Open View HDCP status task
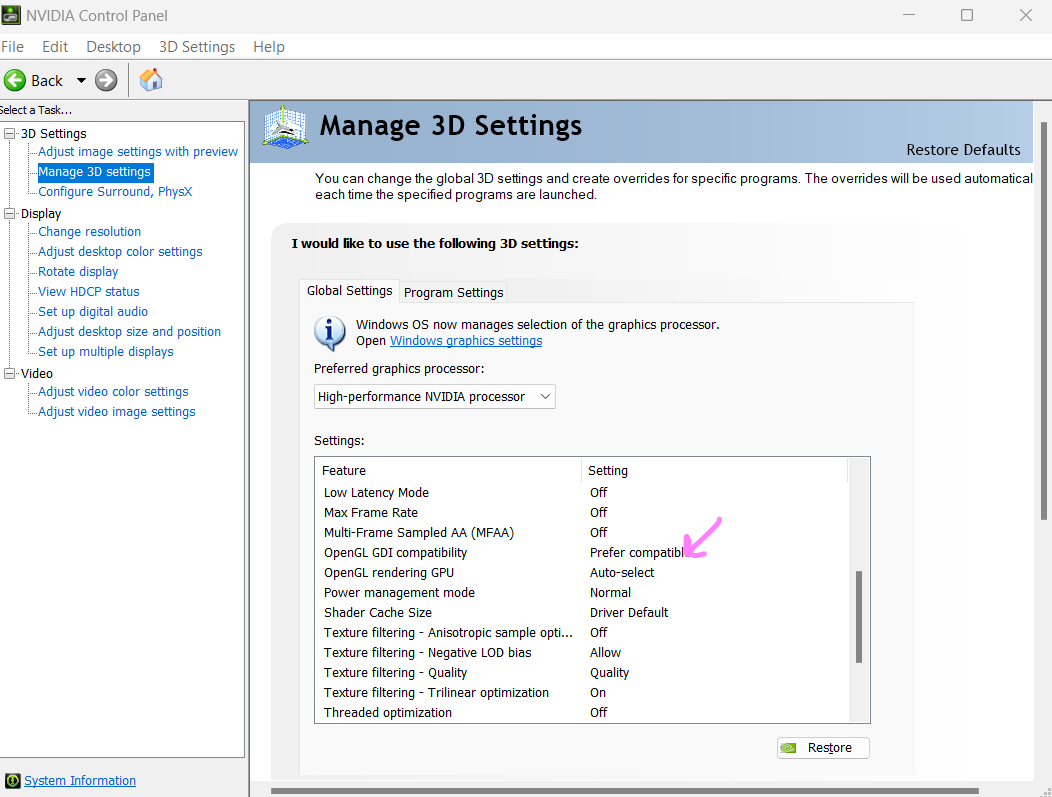This screenshot has height=797, width=1052. tap(89, 292)
